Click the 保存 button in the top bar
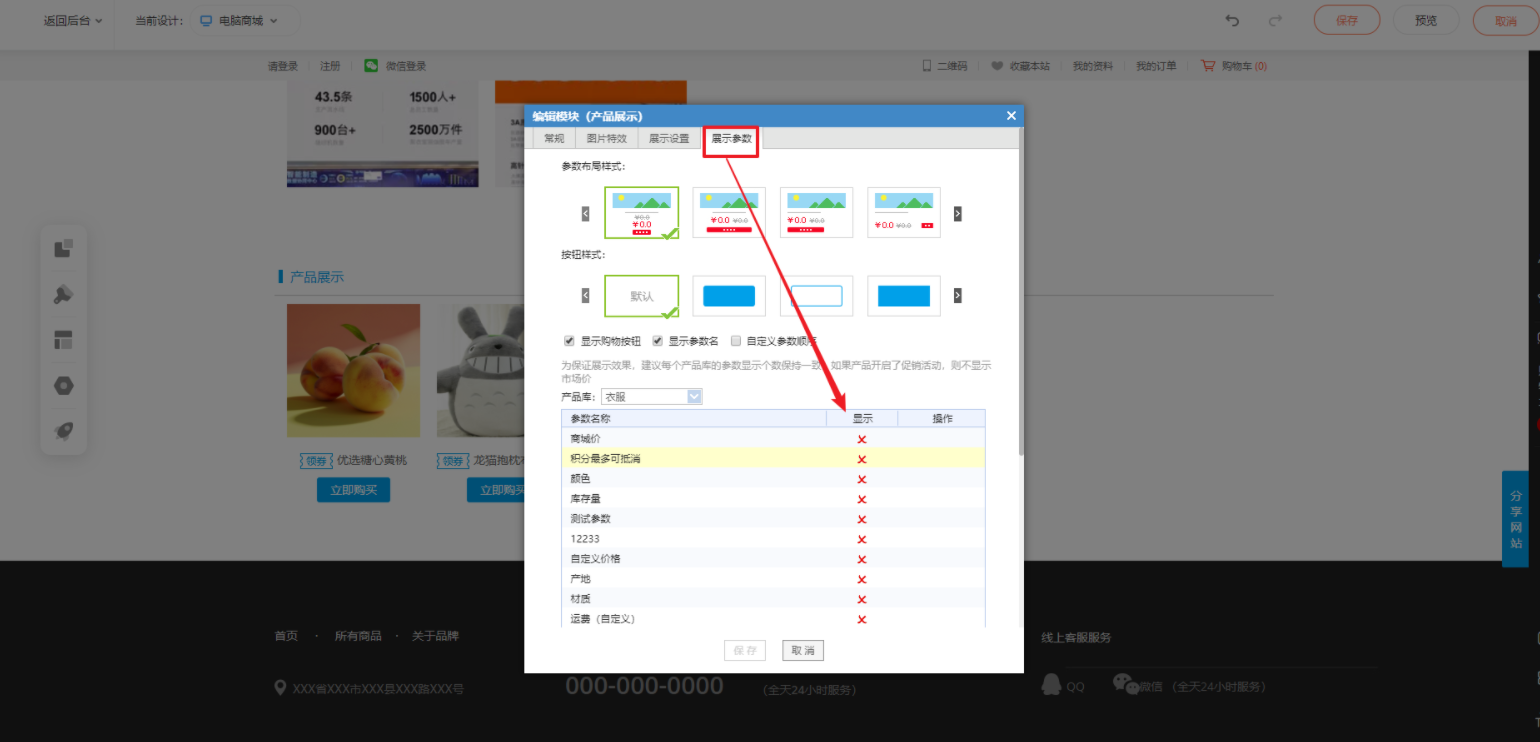This screenshot has width=1540, height=742. click(1347, 20)
